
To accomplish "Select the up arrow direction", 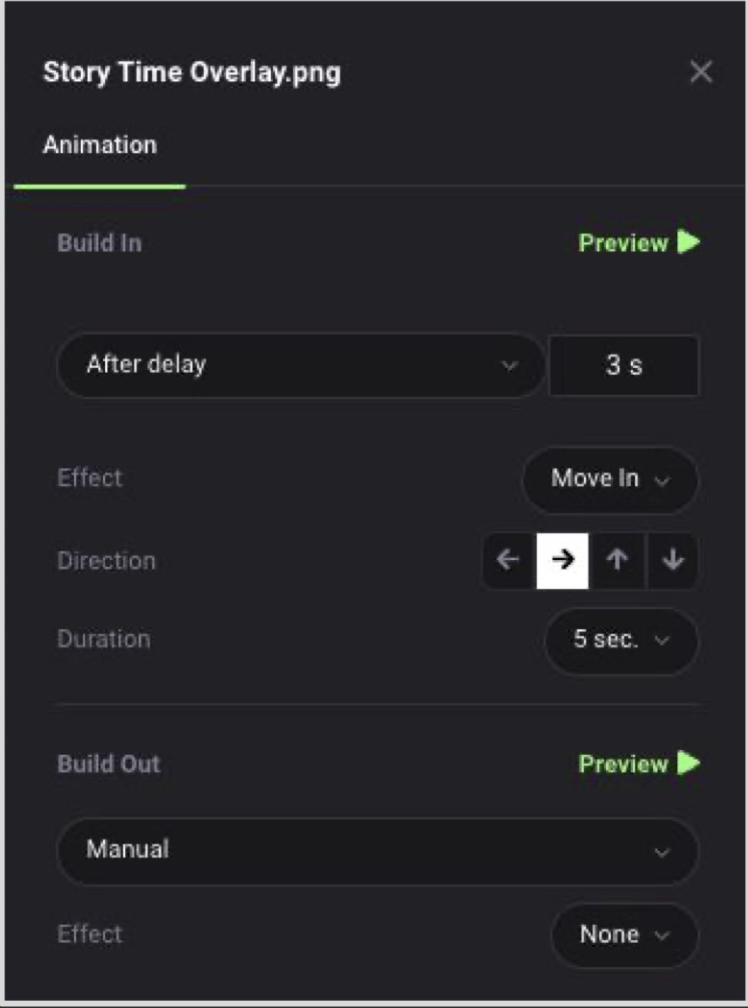I will (617, 561).
